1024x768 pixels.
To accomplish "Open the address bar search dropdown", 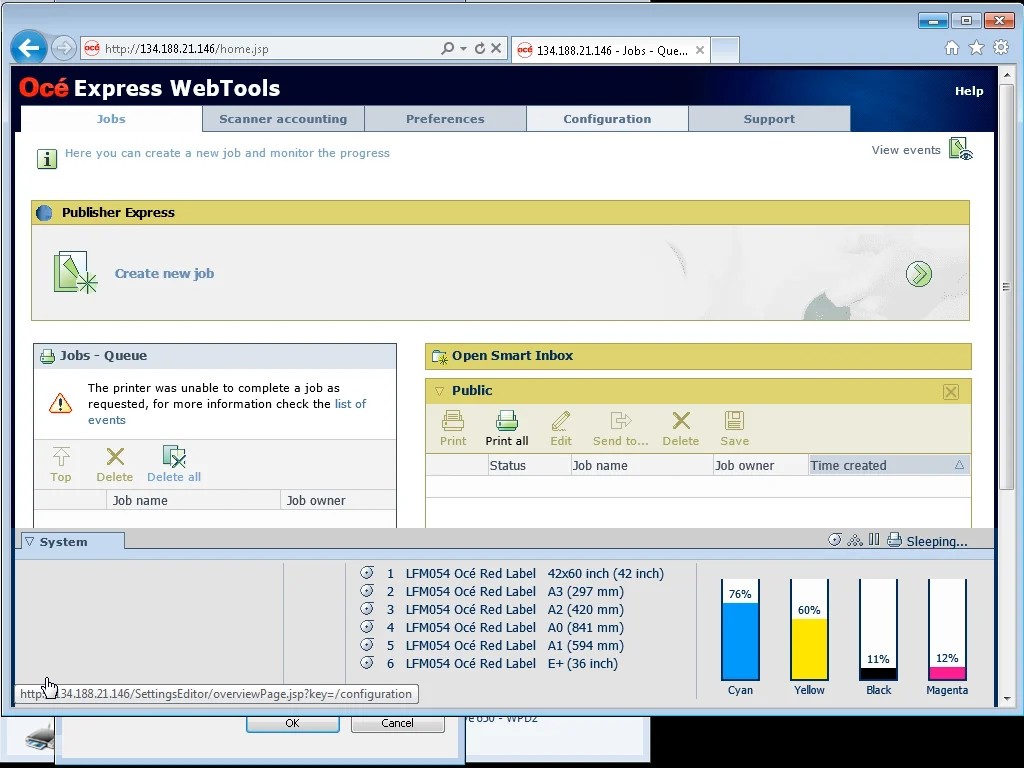I will click(463, 48).
